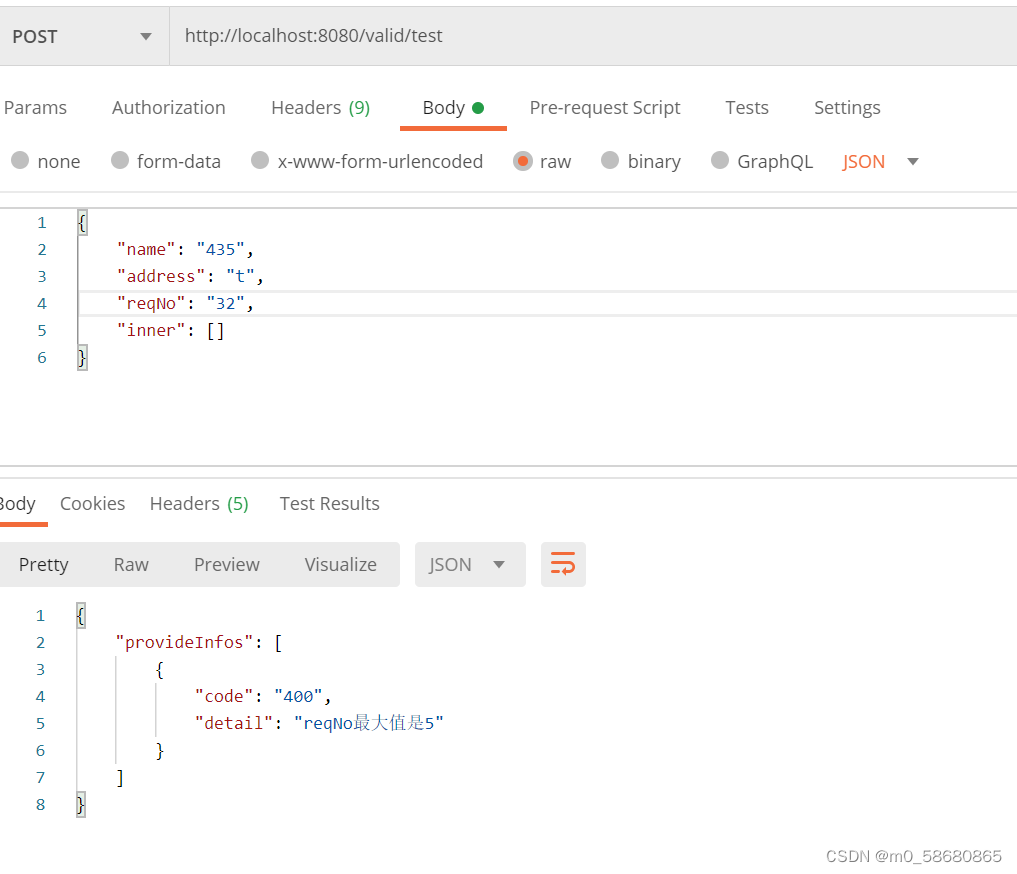
Task: Switch to the Authorization tab
Action: [169, 108]
